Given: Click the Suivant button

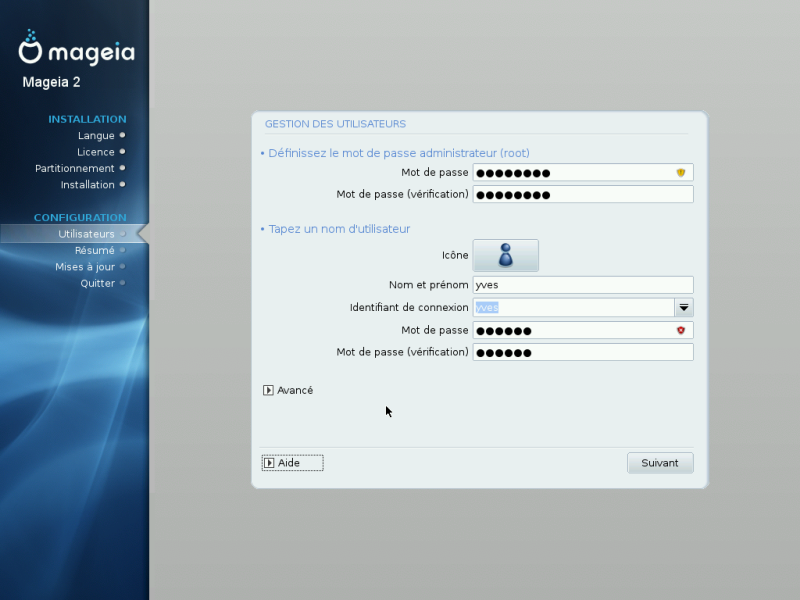Looking at the screenshot, I should click(660, 463).
